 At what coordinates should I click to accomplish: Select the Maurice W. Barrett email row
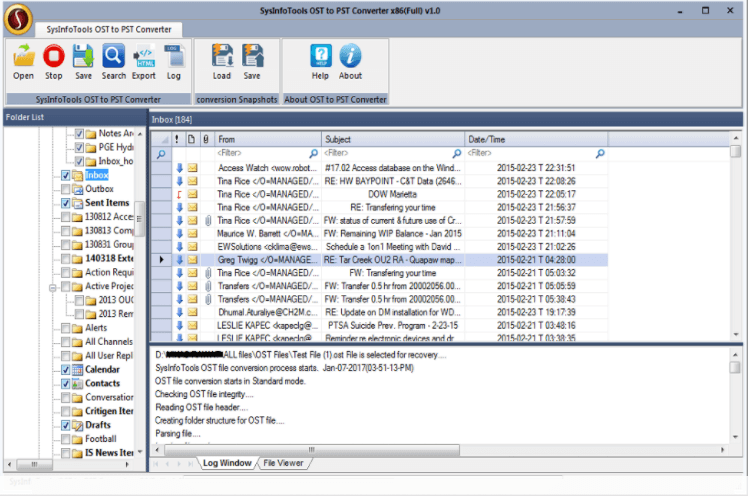pyautogui.click(x=380, y=233)
